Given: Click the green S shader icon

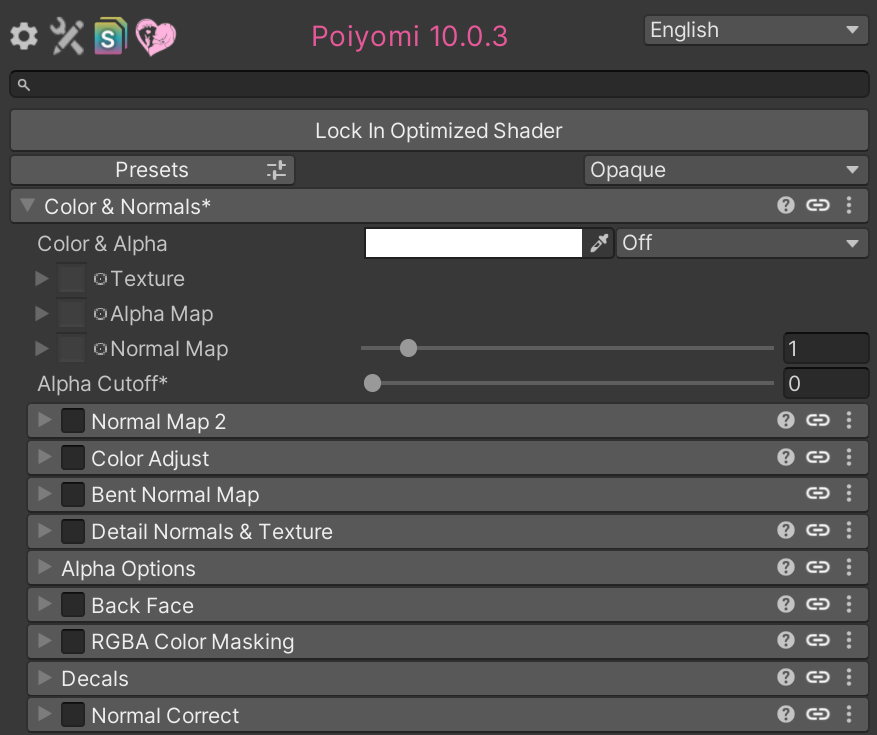Looking at the screenshot, I should tap(111, 37).
